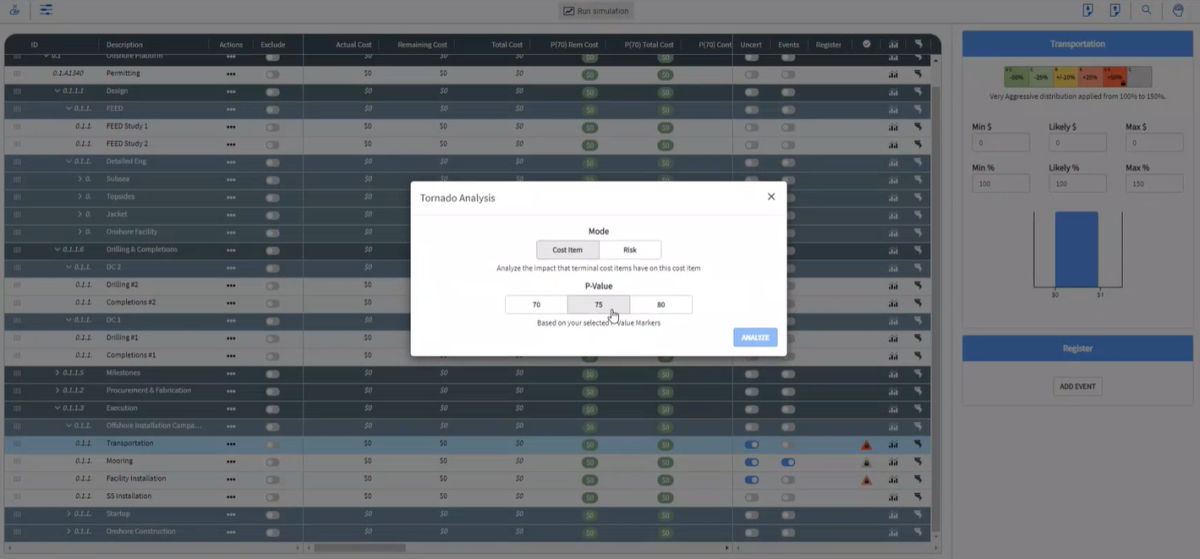Screen dimensions: 1200x559
Task: Click the Max % input field
Action: (x=1153, y=185)
